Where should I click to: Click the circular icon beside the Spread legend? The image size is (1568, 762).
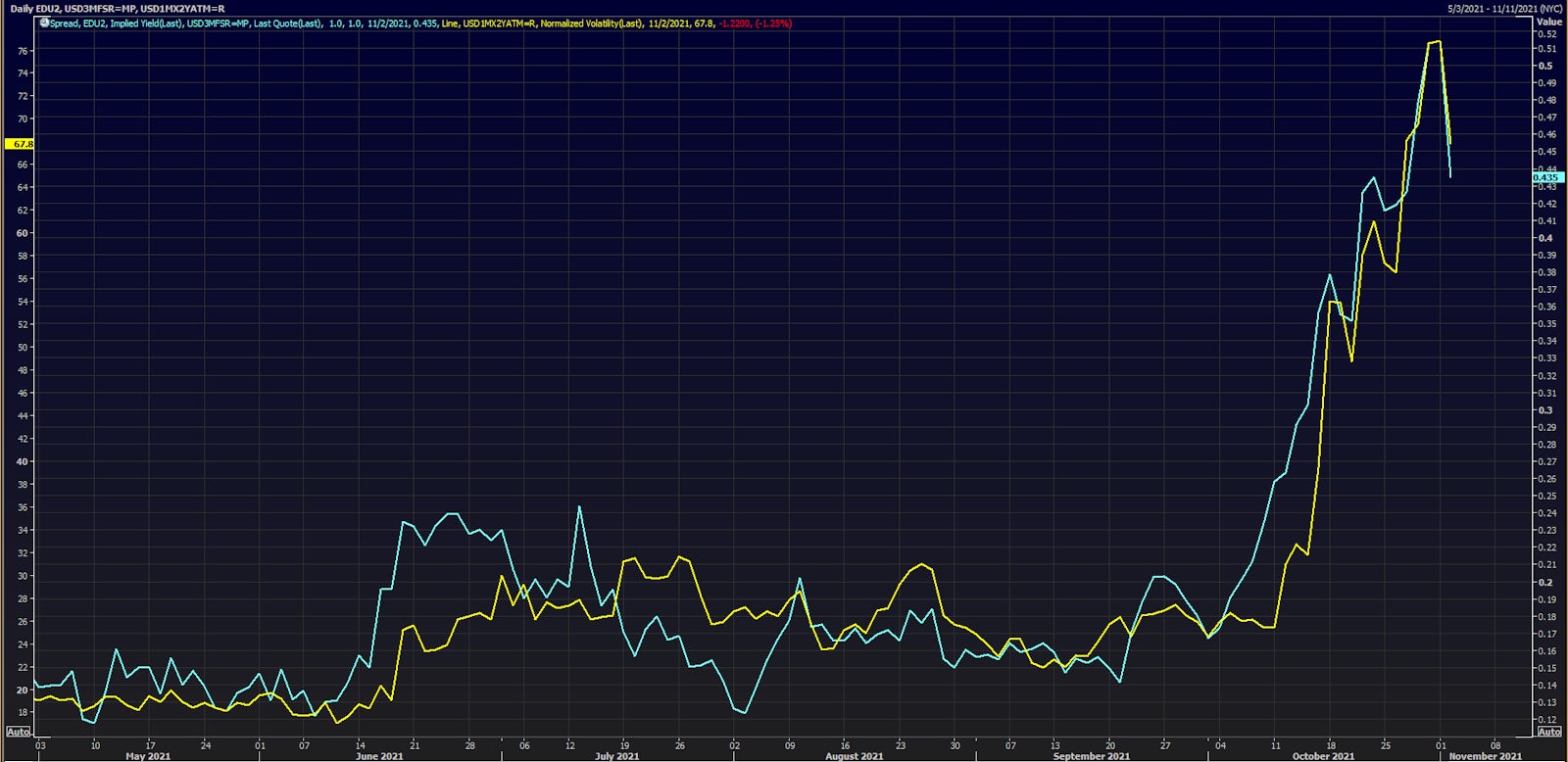[x=44, y=23]
